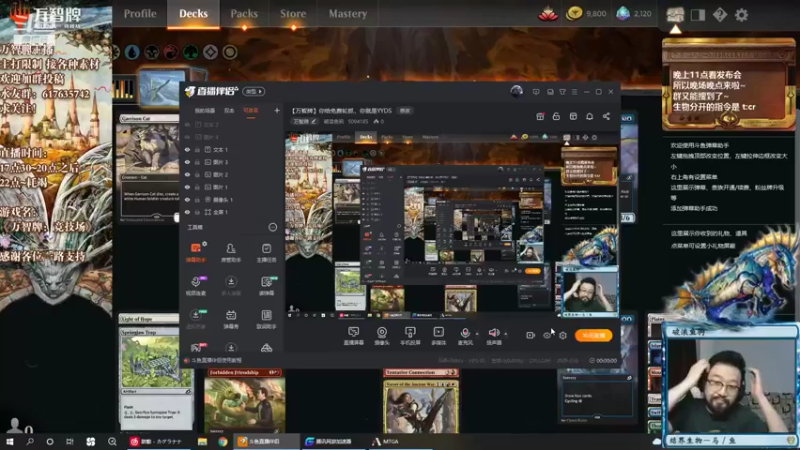Open File Explorer from the taskbar
This screenshot has width=800, height=450.
tap(203, 441)
